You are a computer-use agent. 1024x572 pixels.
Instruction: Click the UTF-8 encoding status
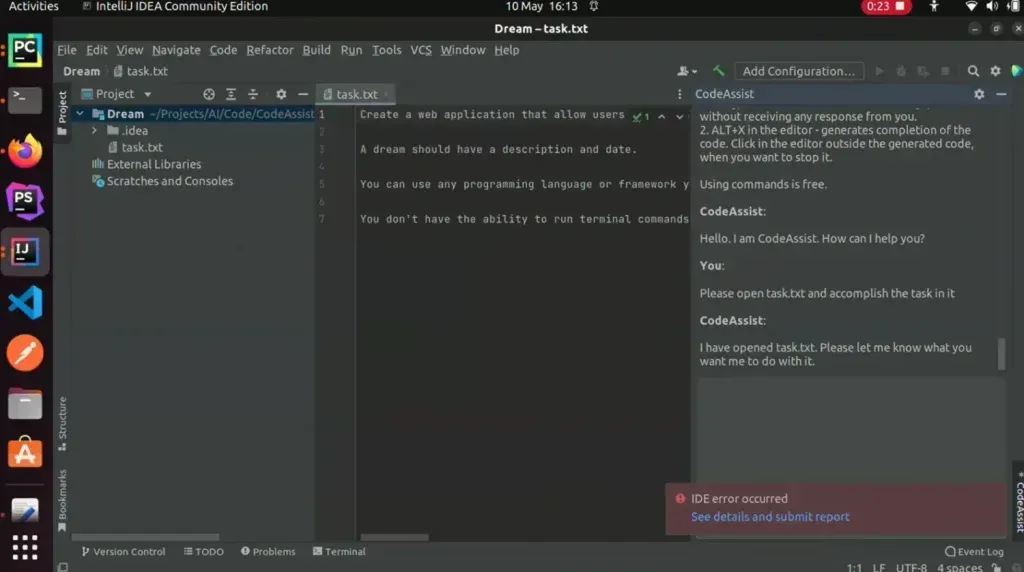[911, 567]
